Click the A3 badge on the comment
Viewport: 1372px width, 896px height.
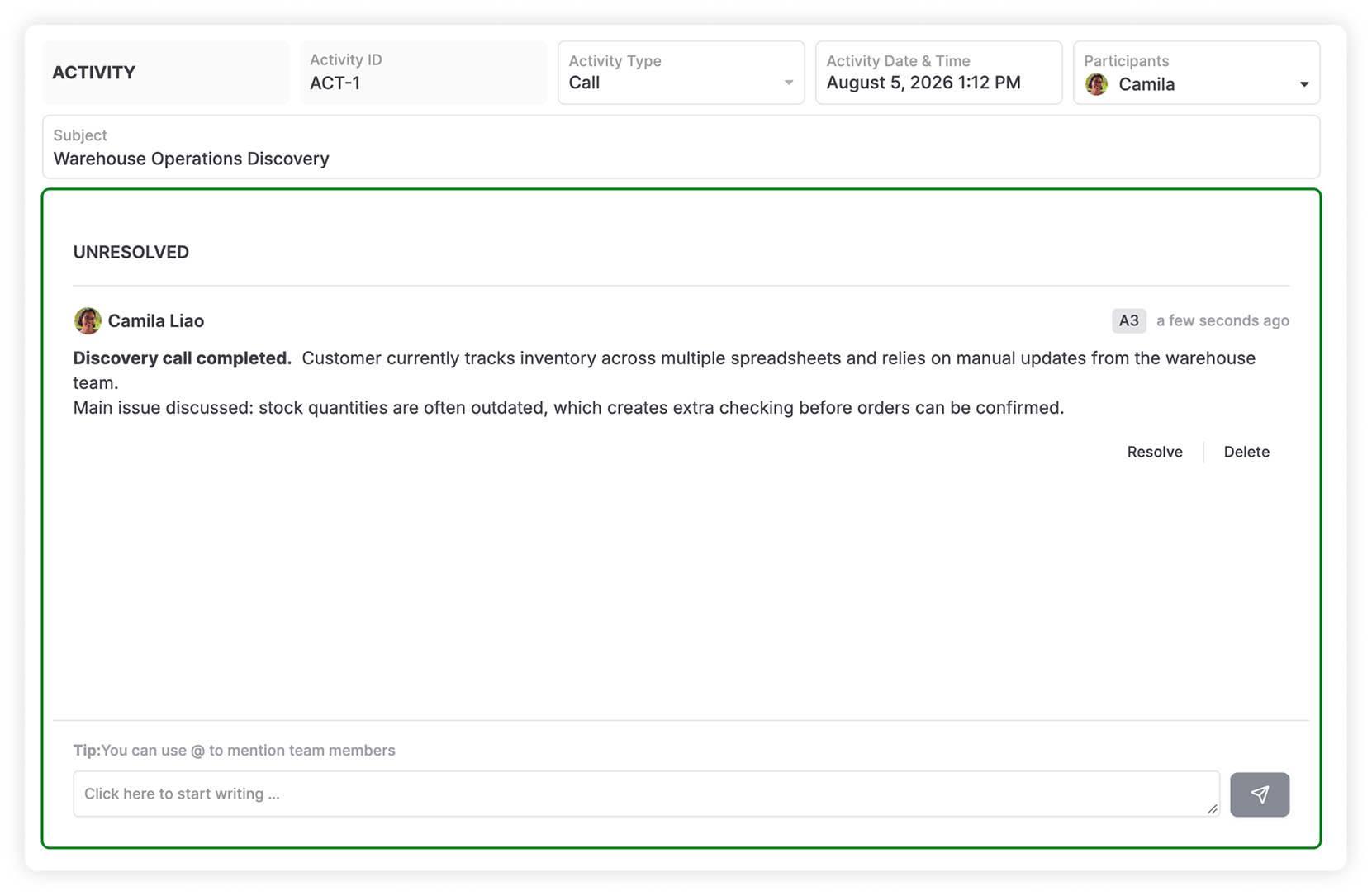pyautogui.click(x=1128, y=320)
